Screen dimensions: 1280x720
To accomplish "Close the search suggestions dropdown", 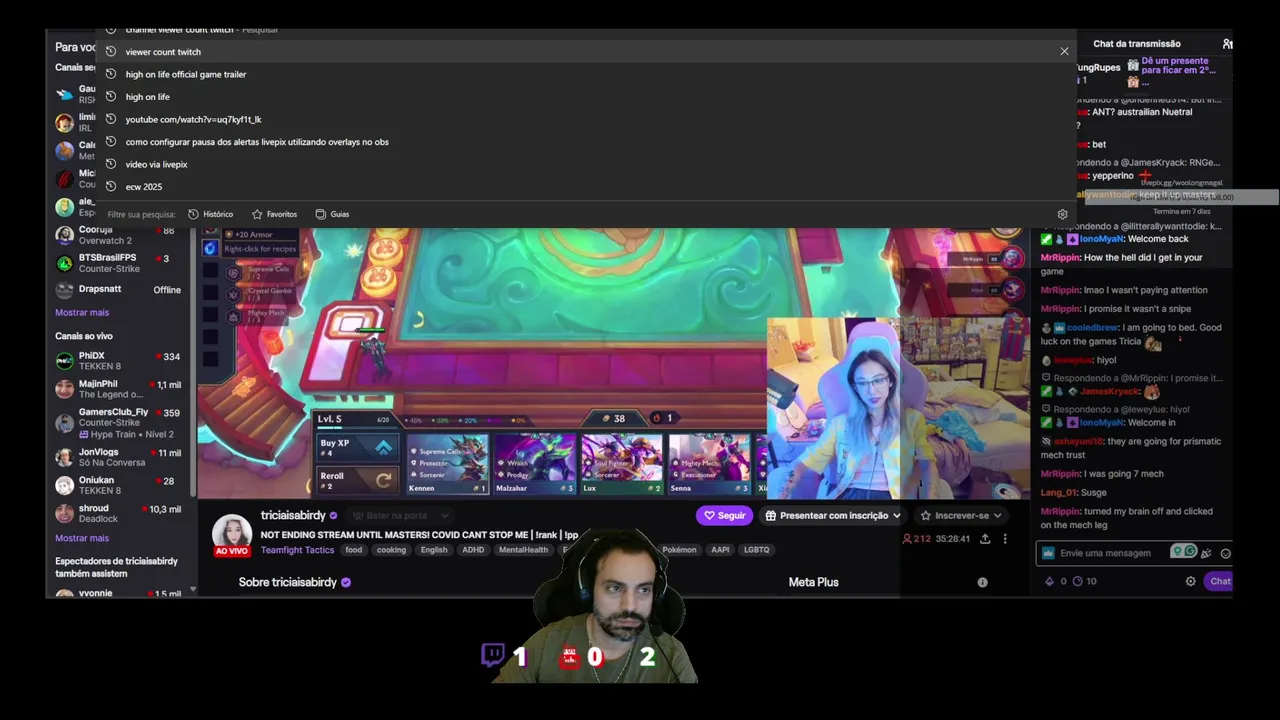I will coord(1064,51).
